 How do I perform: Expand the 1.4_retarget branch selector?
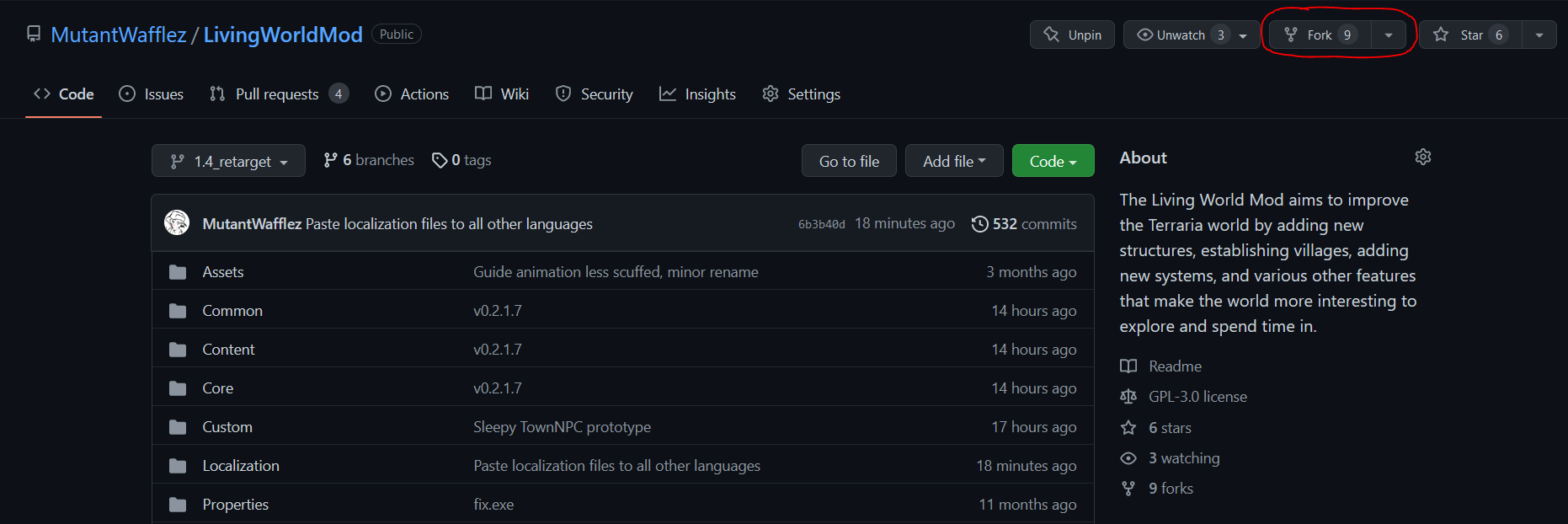[x=229, y=161]
